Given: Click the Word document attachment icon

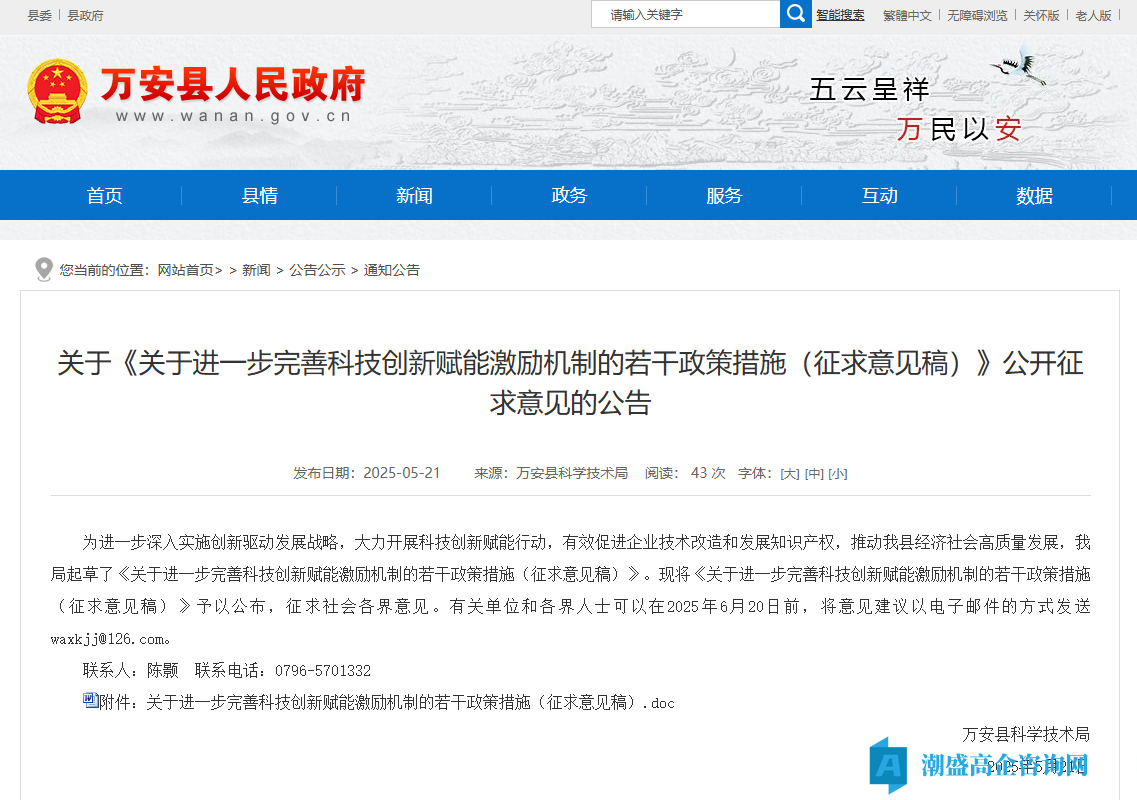Looking at the screenshot, I should (90, 701).
